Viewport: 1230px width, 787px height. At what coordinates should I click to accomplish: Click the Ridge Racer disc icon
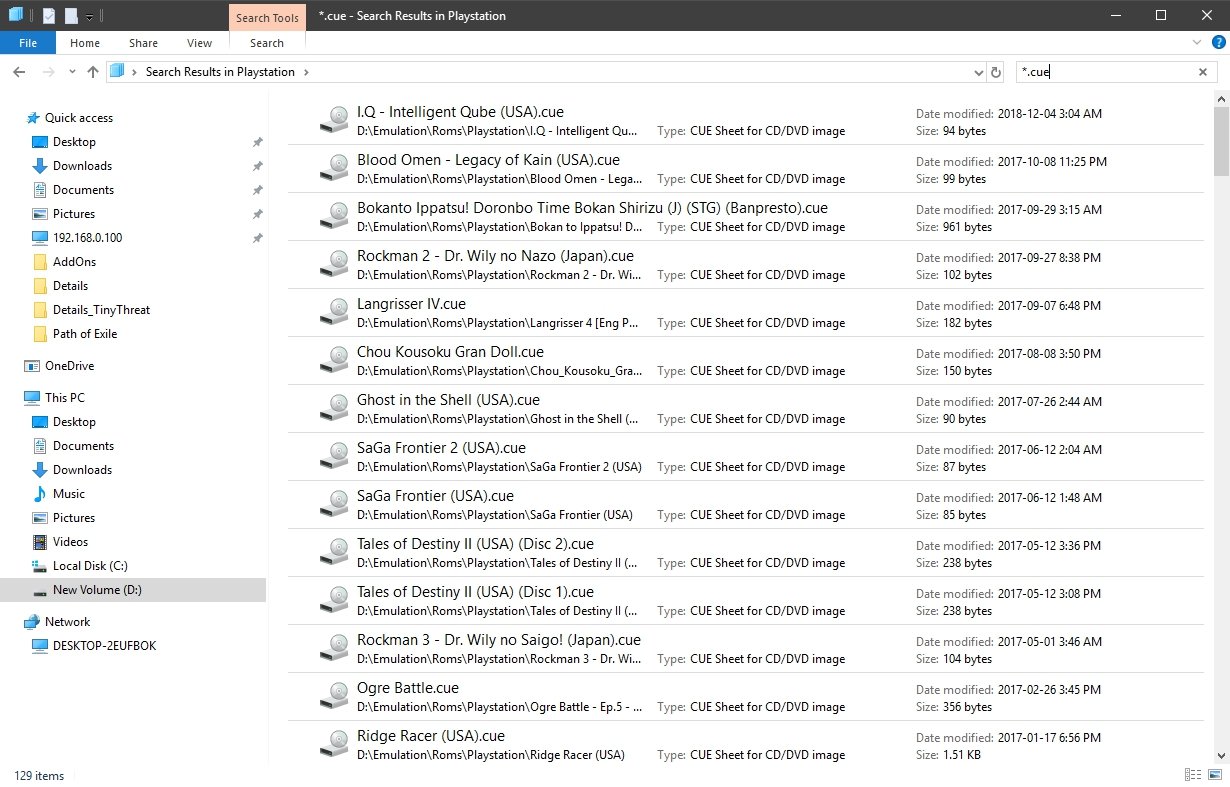coord(332,745)
